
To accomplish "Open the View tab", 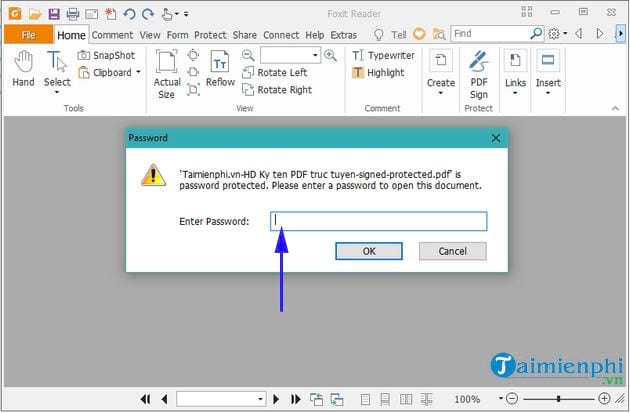I will click(x=150, y=35).
